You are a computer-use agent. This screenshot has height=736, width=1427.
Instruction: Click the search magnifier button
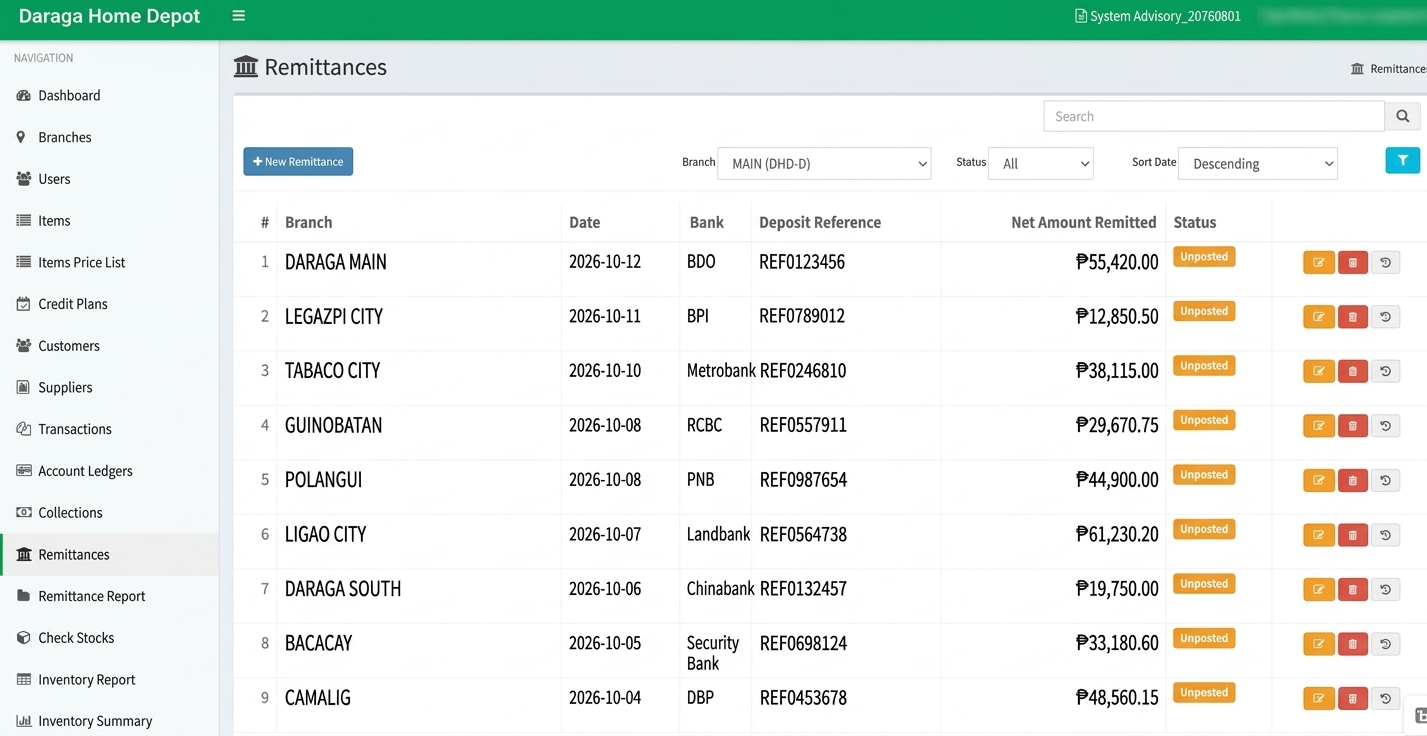click(1403, 116)
